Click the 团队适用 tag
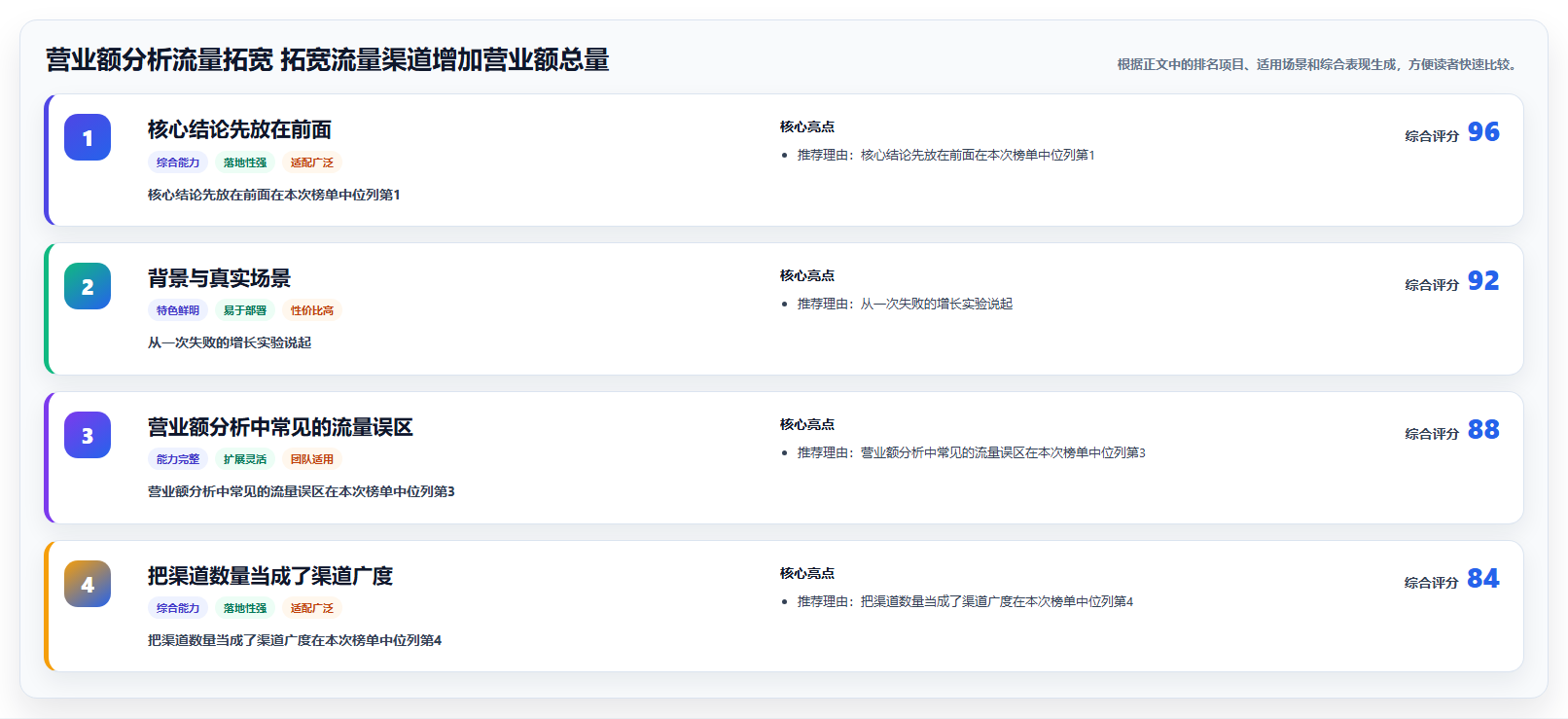The height and width of the screenshot is (719, 1568). coord(312,459)
